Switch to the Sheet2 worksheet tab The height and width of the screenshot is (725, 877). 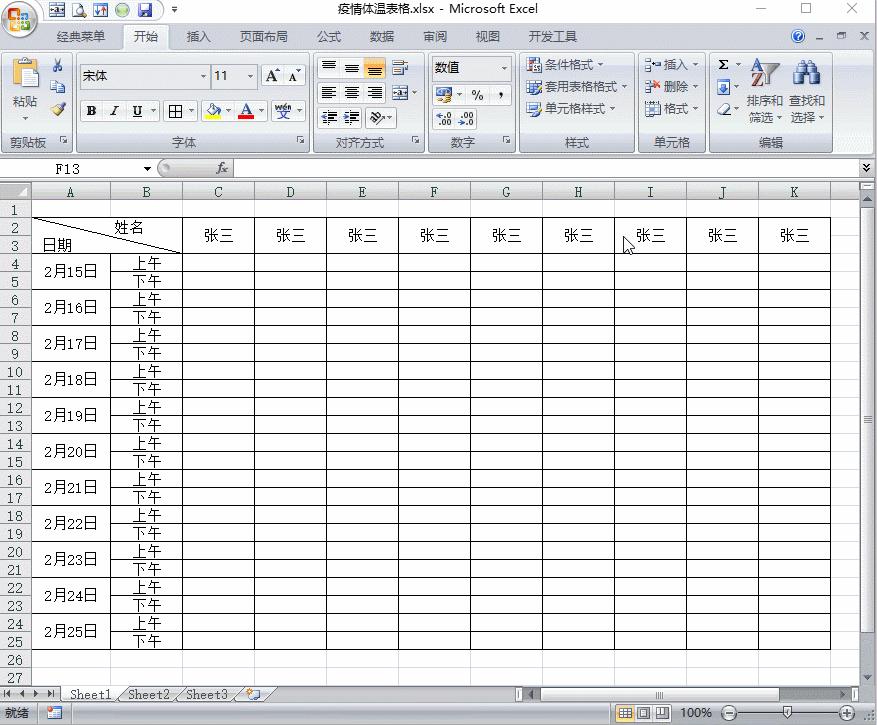tap(149, 695)
